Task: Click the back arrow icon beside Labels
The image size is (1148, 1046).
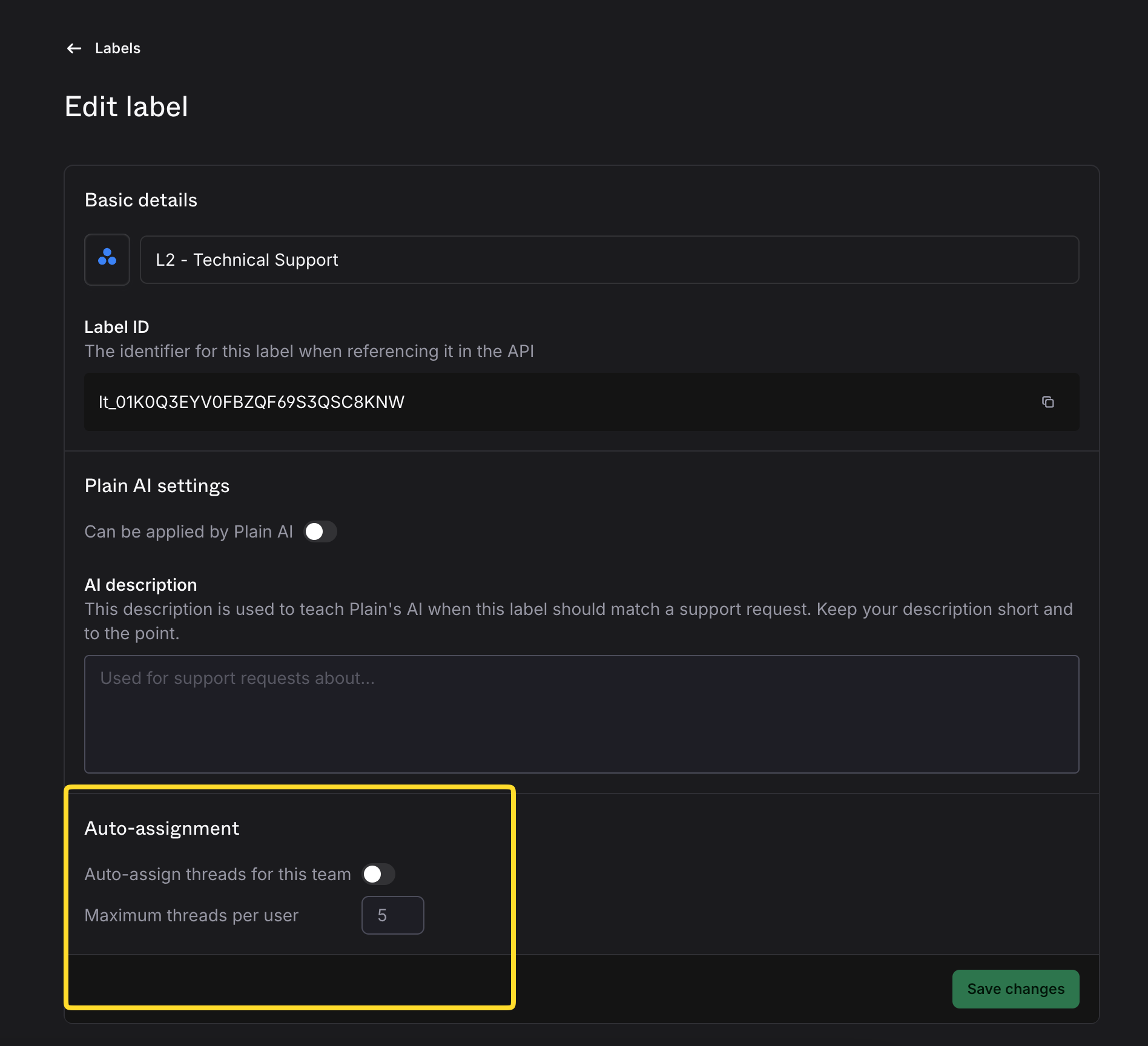Action: tap(74, 48)
